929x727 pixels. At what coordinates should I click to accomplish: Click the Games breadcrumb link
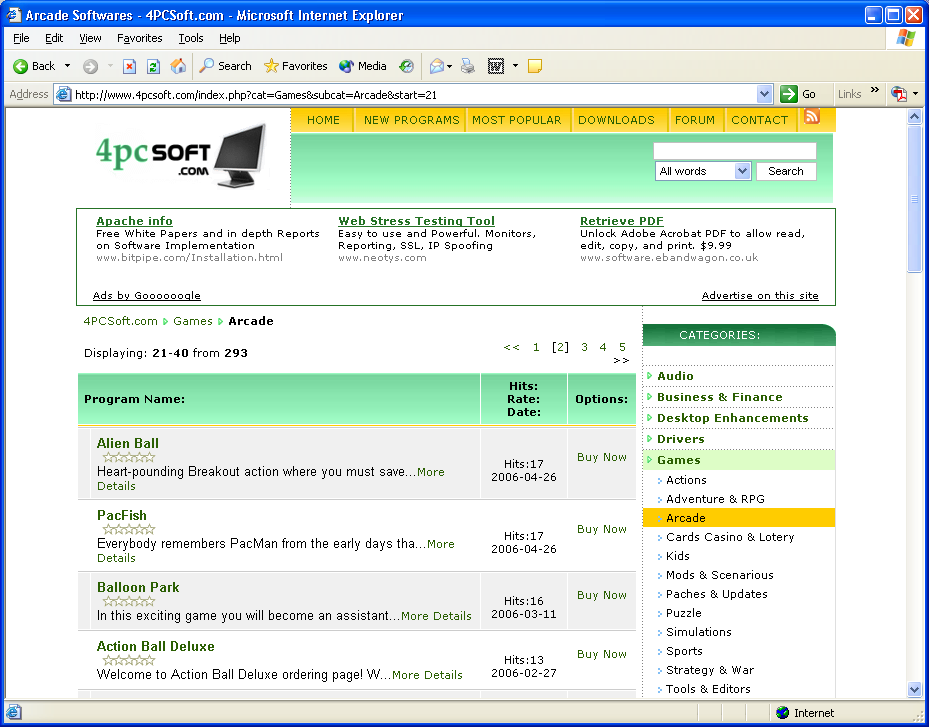point(193,321)
